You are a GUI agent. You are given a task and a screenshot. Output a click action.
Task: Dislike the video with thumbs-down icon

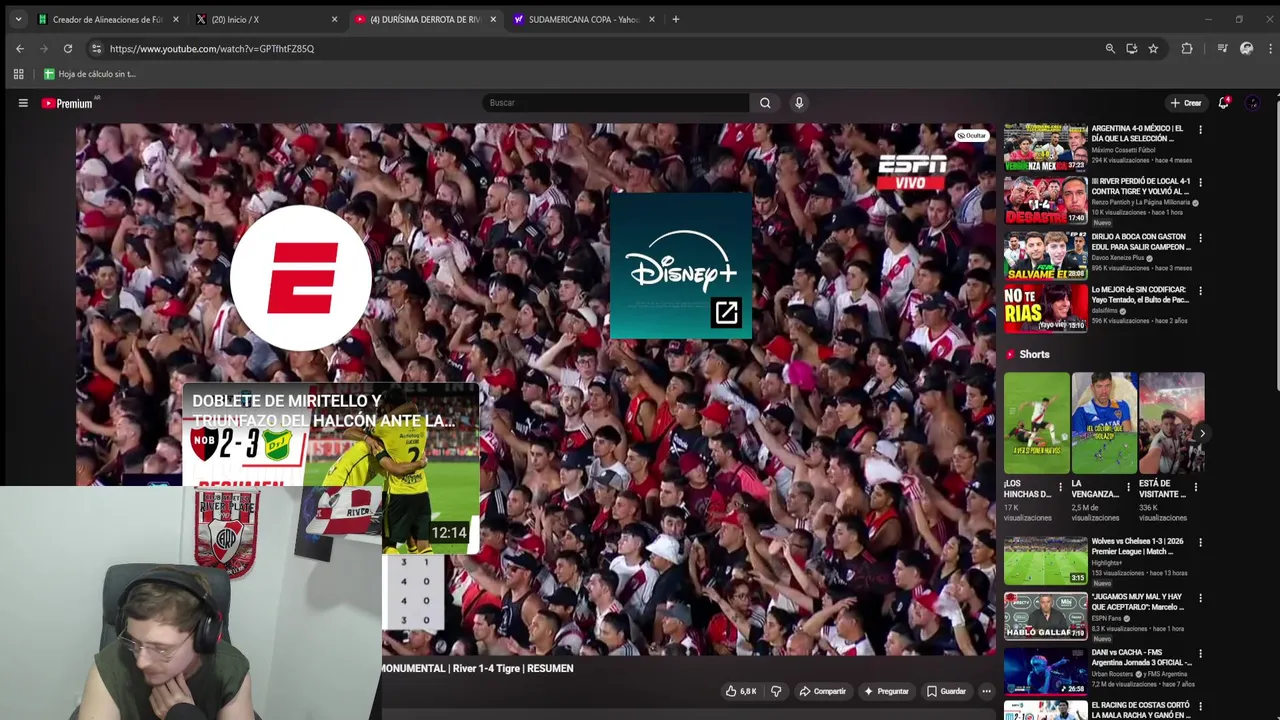click(x=776, y=691)
